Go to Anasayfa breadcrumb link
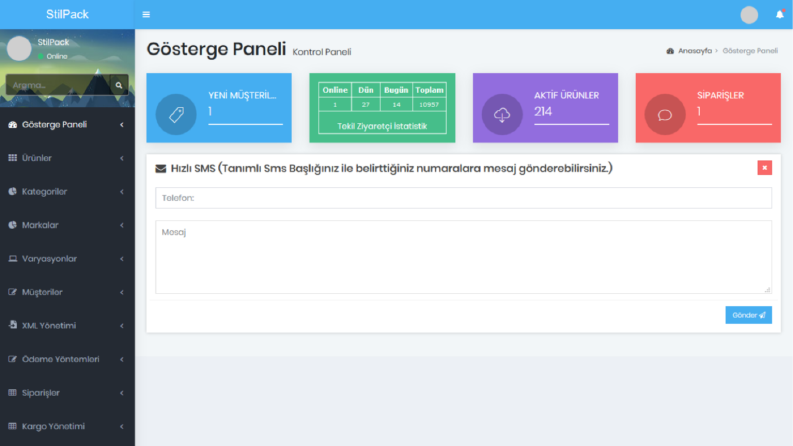 click(x=694, y=51)
